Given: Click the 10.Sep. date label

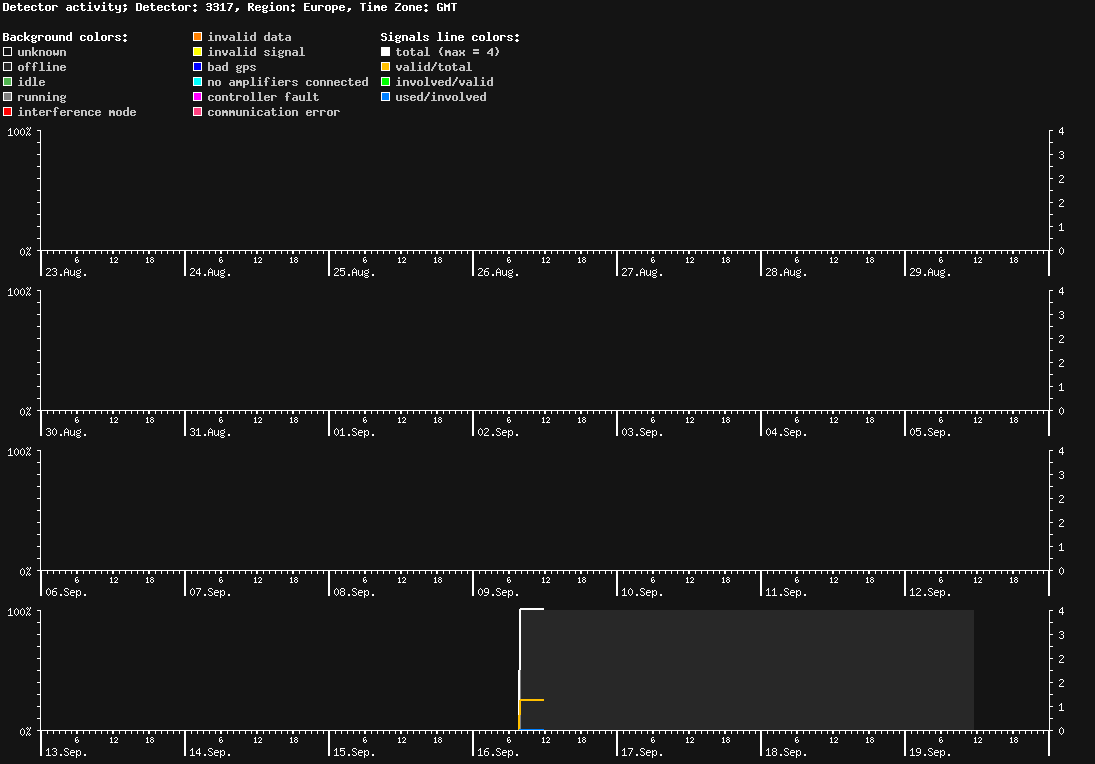Looking at the screenshot, I should click(x=642, y=592).
